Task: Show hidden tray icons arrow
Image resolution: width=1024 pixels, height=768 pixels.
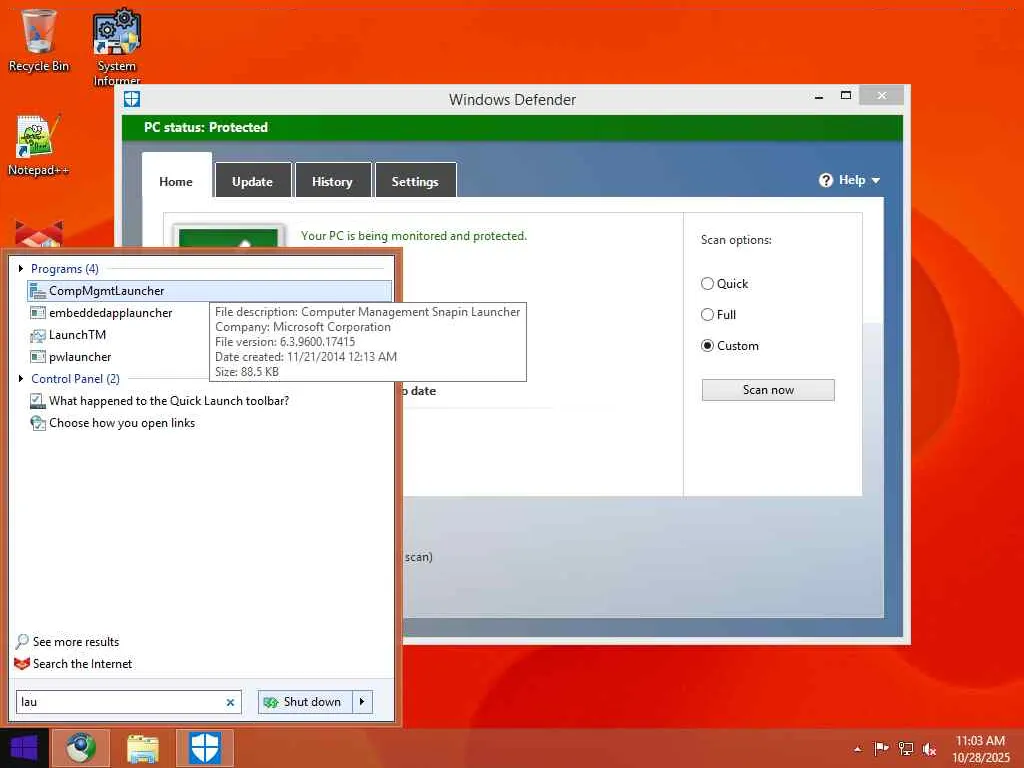Action: (x=857, y=749)
